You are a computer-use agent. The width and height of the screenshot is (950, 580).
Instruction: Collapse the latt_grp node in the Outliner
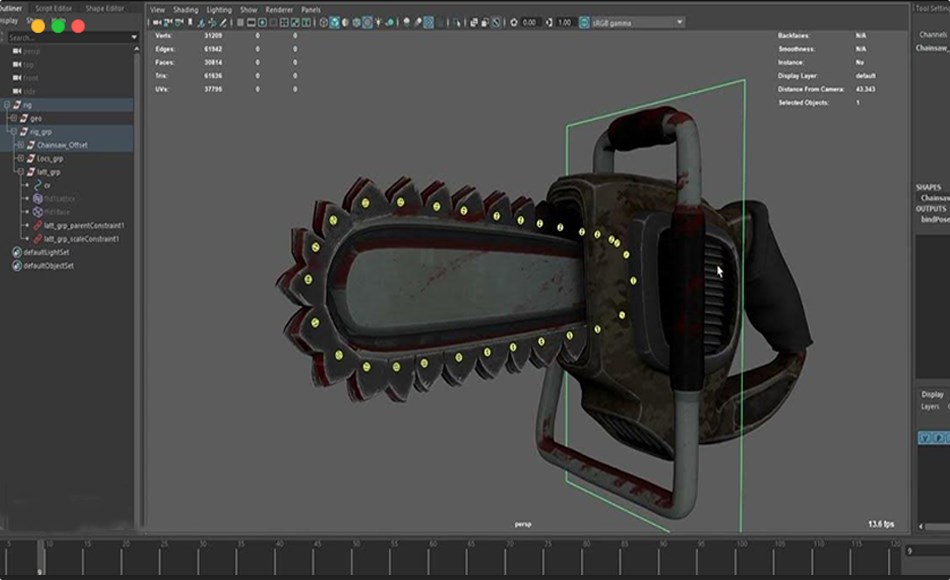pyautogui.click(x=20, y=171)
